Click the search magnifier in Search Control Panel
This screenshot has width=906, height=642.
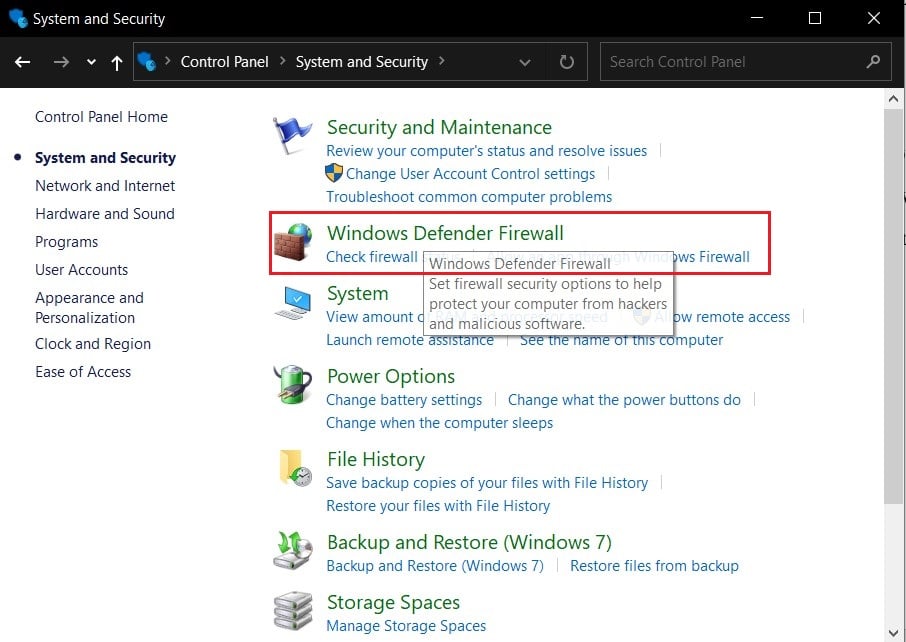(874, 61)
